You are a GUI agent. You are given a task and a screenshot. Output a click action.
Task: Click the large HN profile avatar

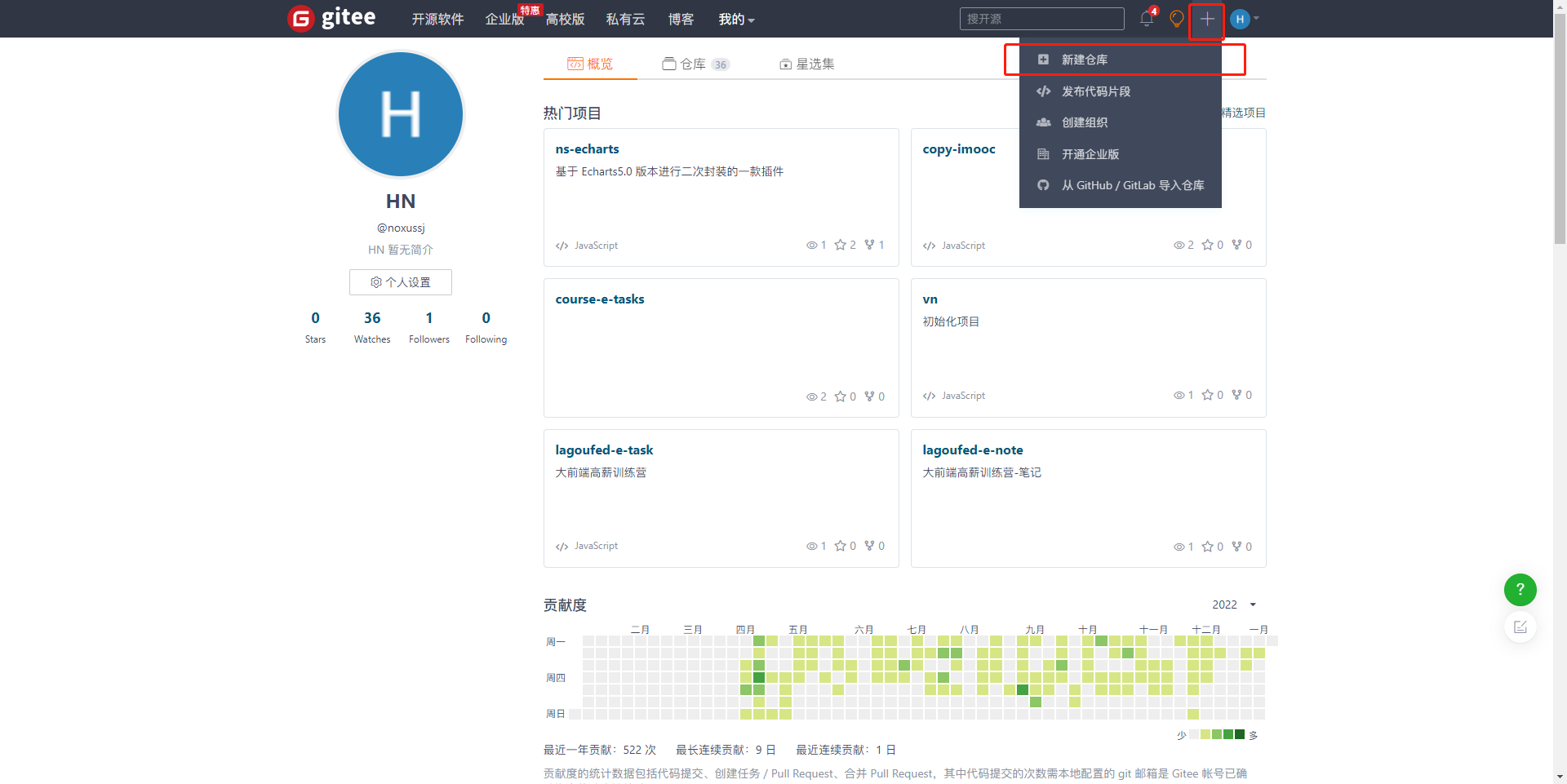pyautogui.click(x=401, y=114)
